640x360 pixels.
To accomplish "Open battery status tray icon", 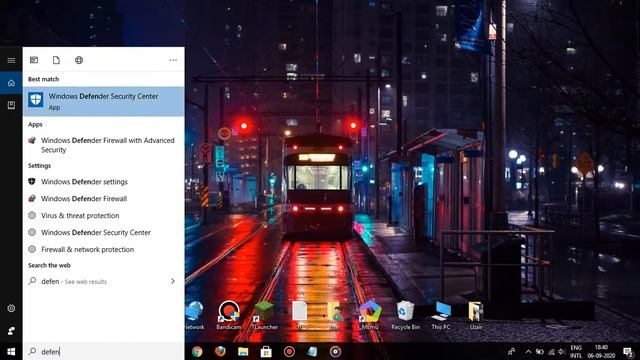I will pos(540,351).
